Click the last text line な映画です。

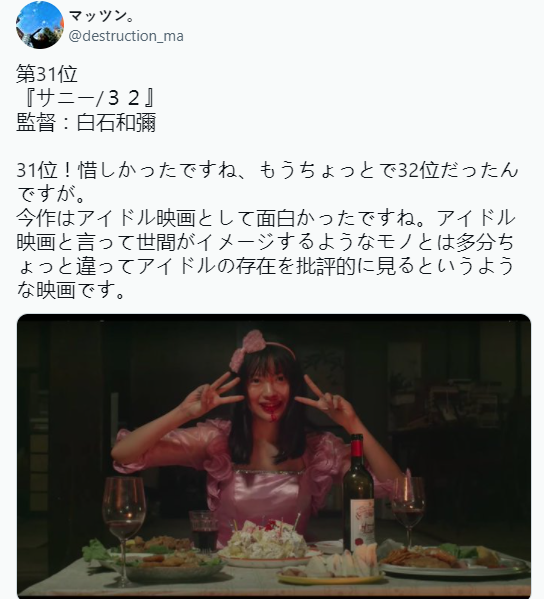(71, 290)
